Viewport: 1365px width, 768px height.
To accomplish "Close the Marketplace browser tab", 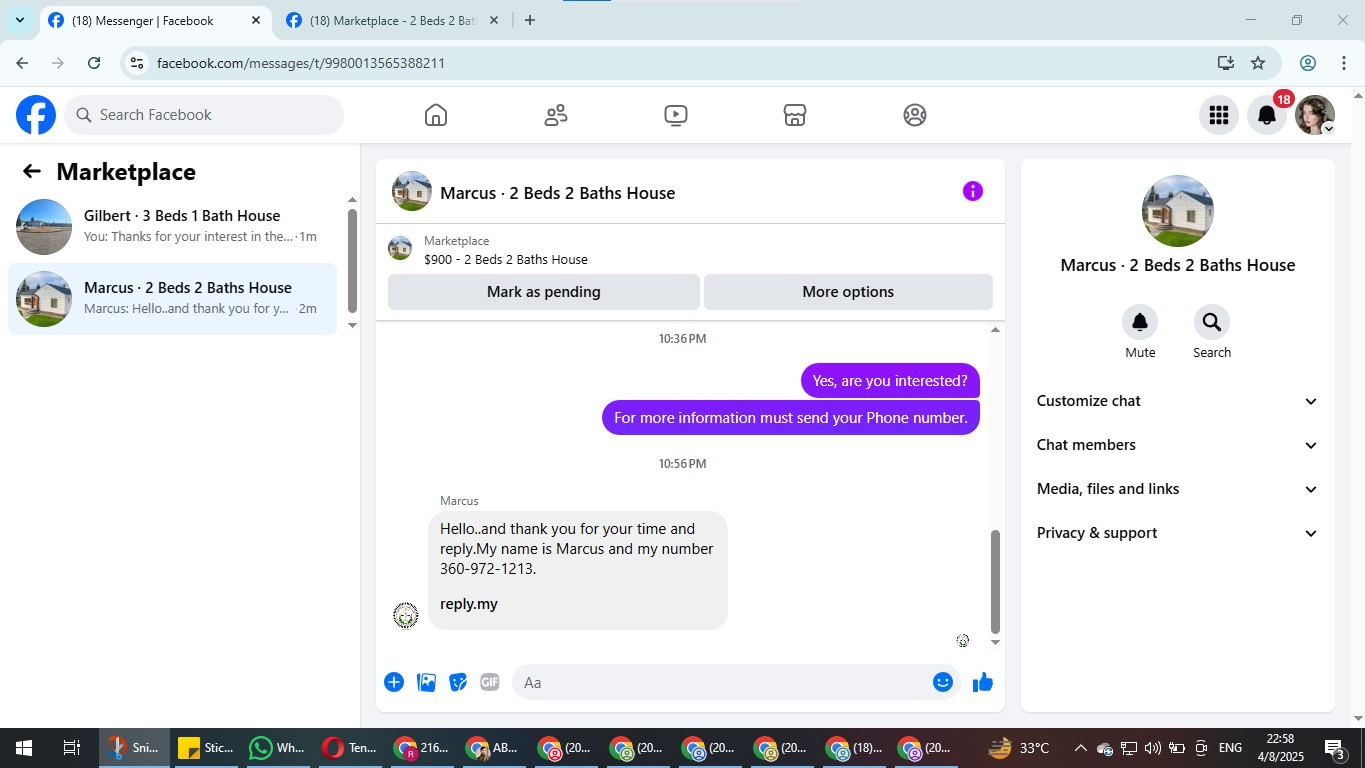I will pos(494,20).
